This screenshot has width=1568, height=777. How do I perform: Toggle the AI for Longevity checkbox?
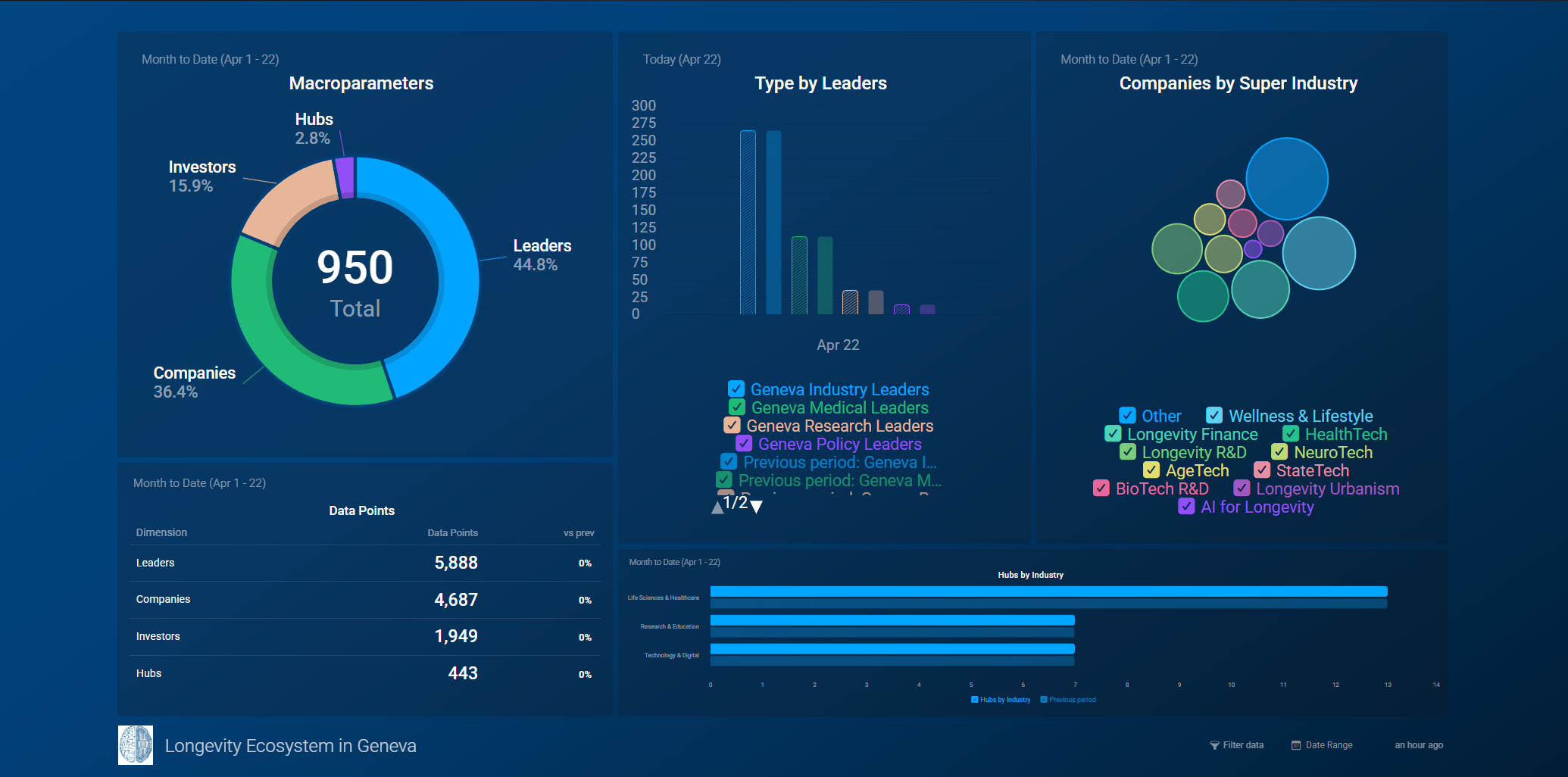pyautogui.click(x=1186, y=507)
